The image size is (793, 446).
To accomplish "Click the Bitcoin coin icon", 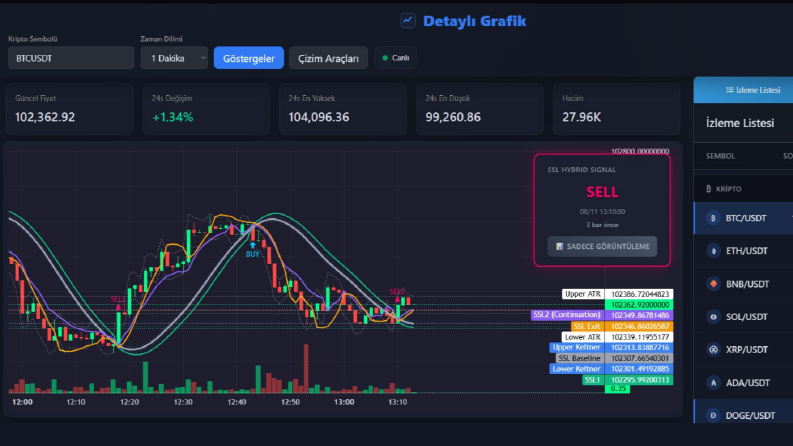I will [x=713, y=218].
